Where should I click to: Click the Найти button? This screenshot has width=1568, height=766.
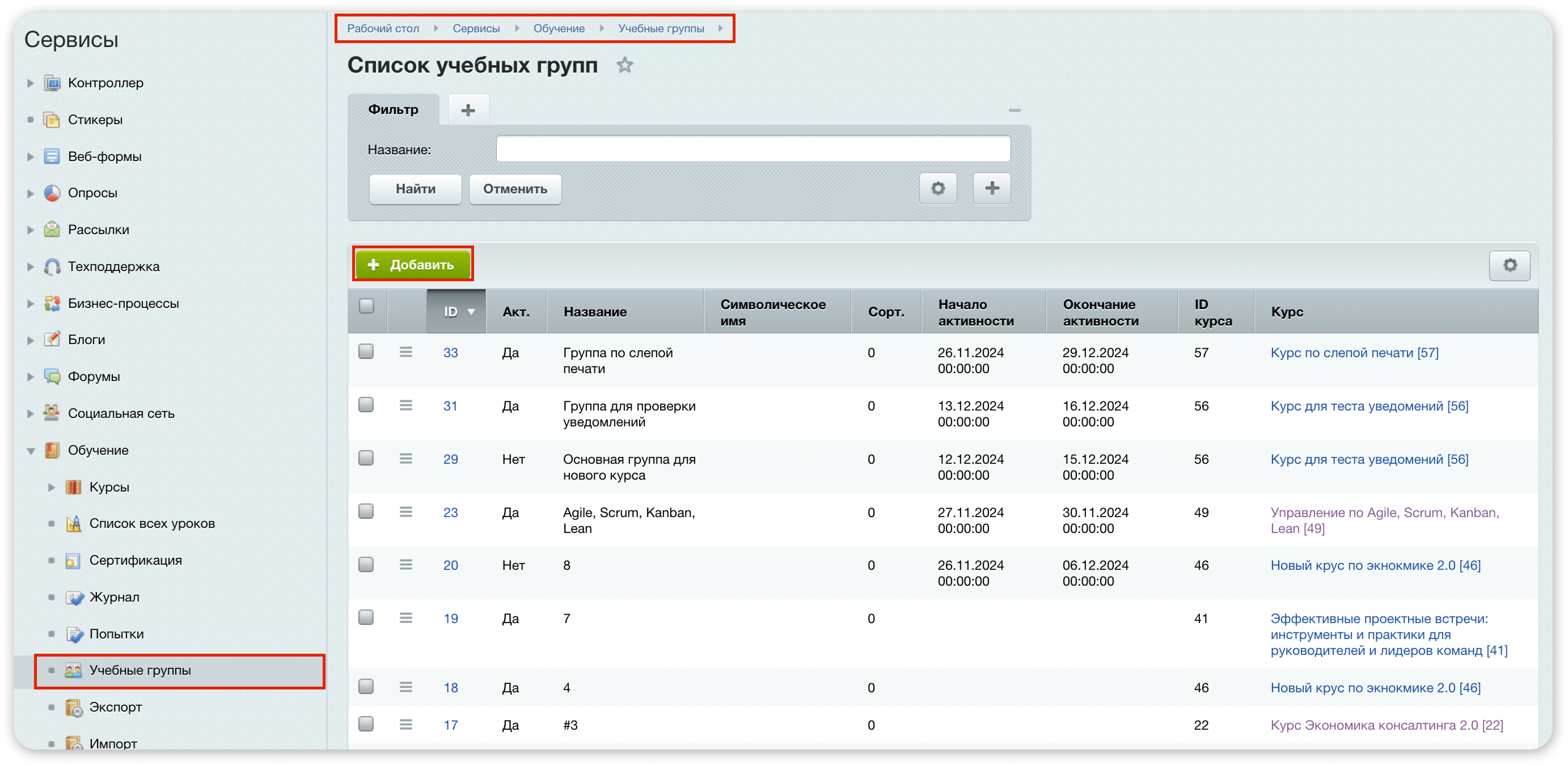point(415,189)
